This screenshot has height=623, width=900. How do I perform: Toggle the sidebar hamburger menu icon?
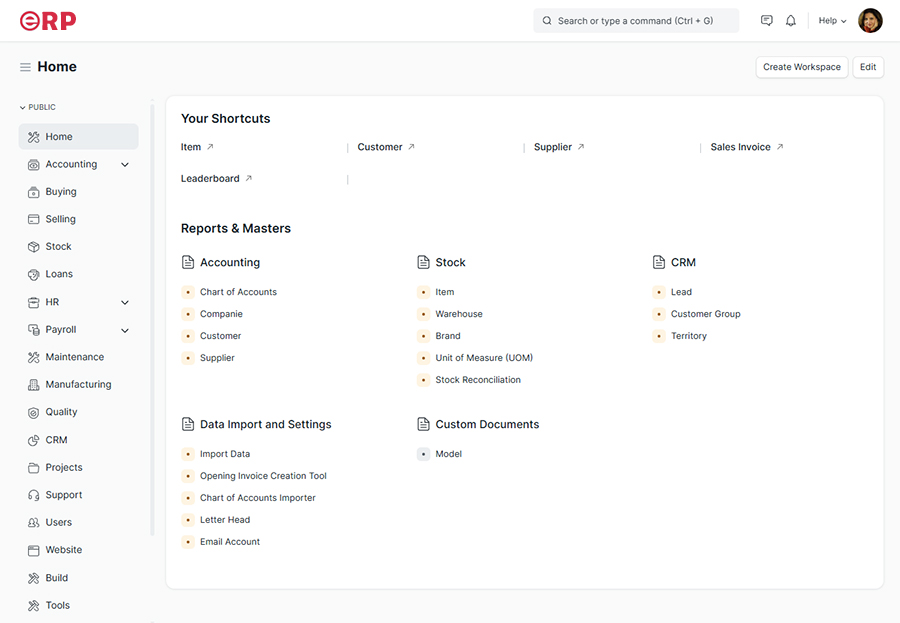click(25, 67)
